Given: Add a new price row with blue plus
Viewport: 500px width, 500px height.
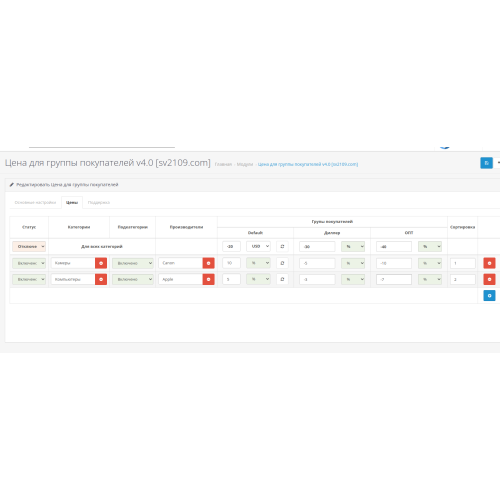Looking at the screenshot, I should [489, 295].
